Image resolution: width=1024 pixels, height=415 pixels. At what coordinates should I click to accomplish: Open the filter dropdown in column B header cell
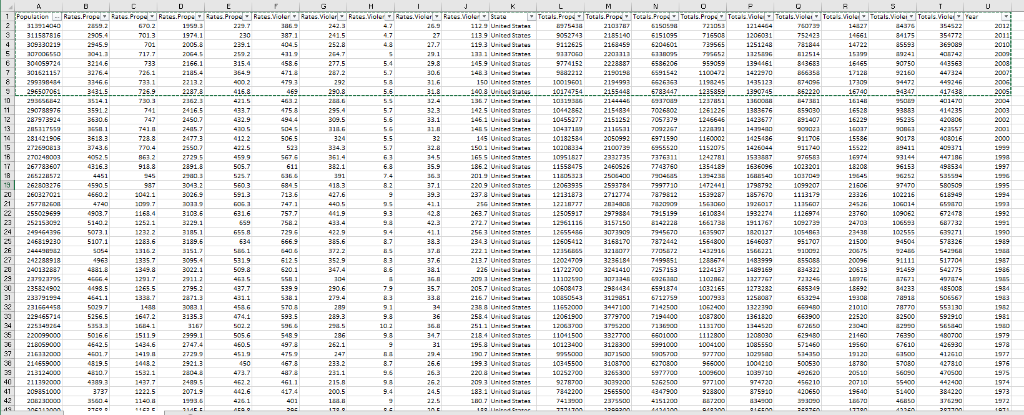[x=104, y=15]
